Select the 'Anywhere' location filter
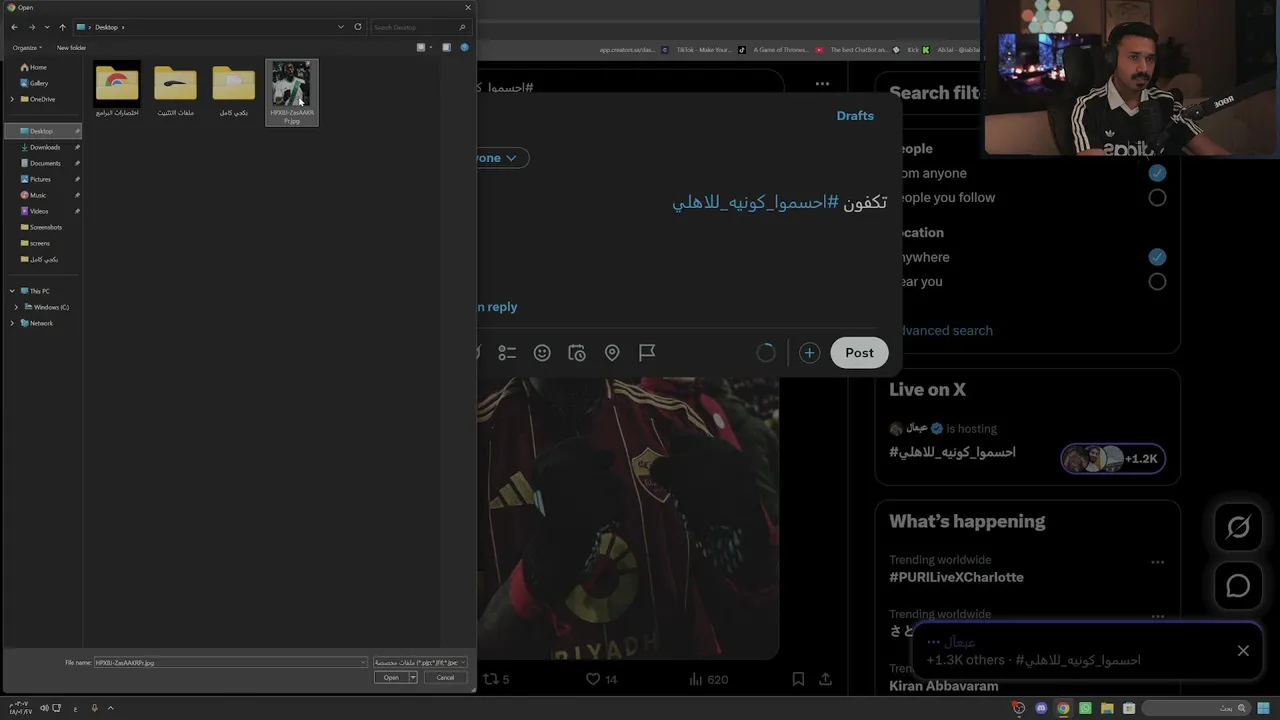1280x720 pixels. pyautogui.click(x=1157, y=257)
